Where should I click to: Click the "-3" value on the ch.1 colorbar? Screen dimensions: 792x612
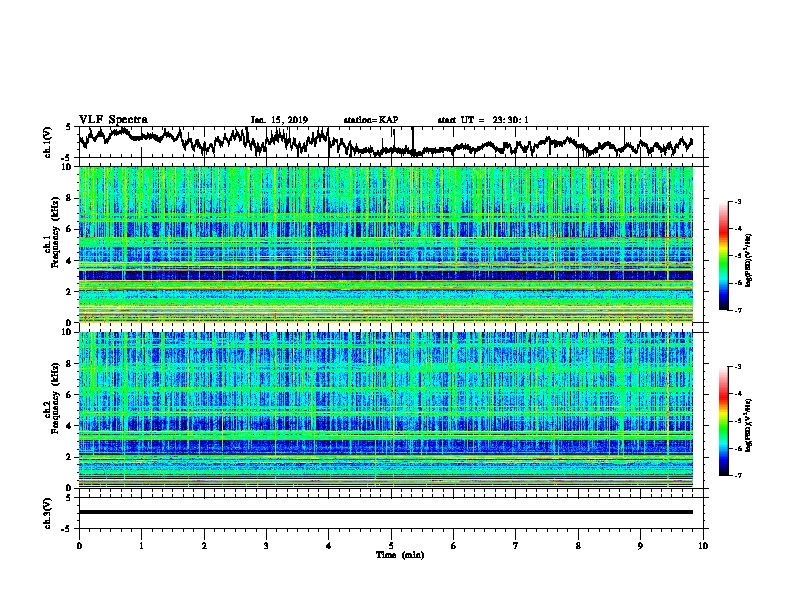[737, 201]
